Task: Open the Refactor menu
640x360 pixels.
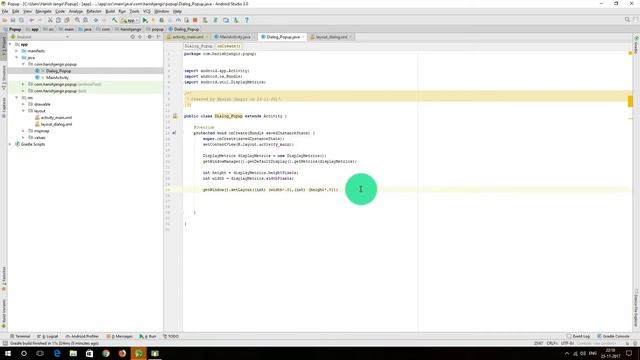Action: [x=94, y=11]
